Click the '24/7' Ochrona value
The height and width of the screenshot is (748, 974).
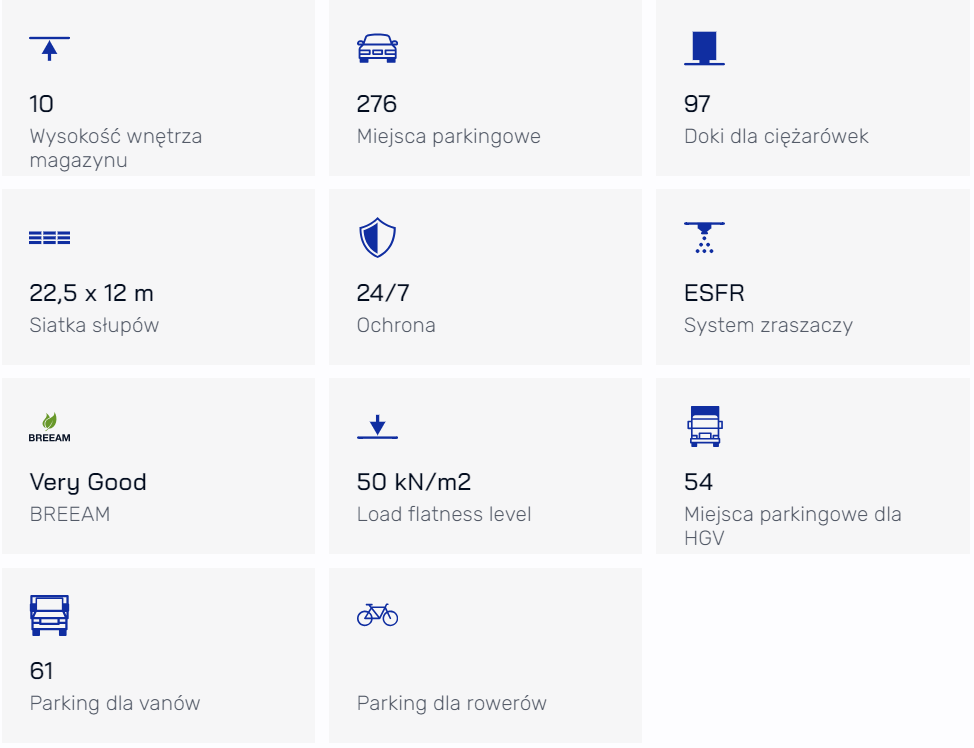tap(383, 293)
